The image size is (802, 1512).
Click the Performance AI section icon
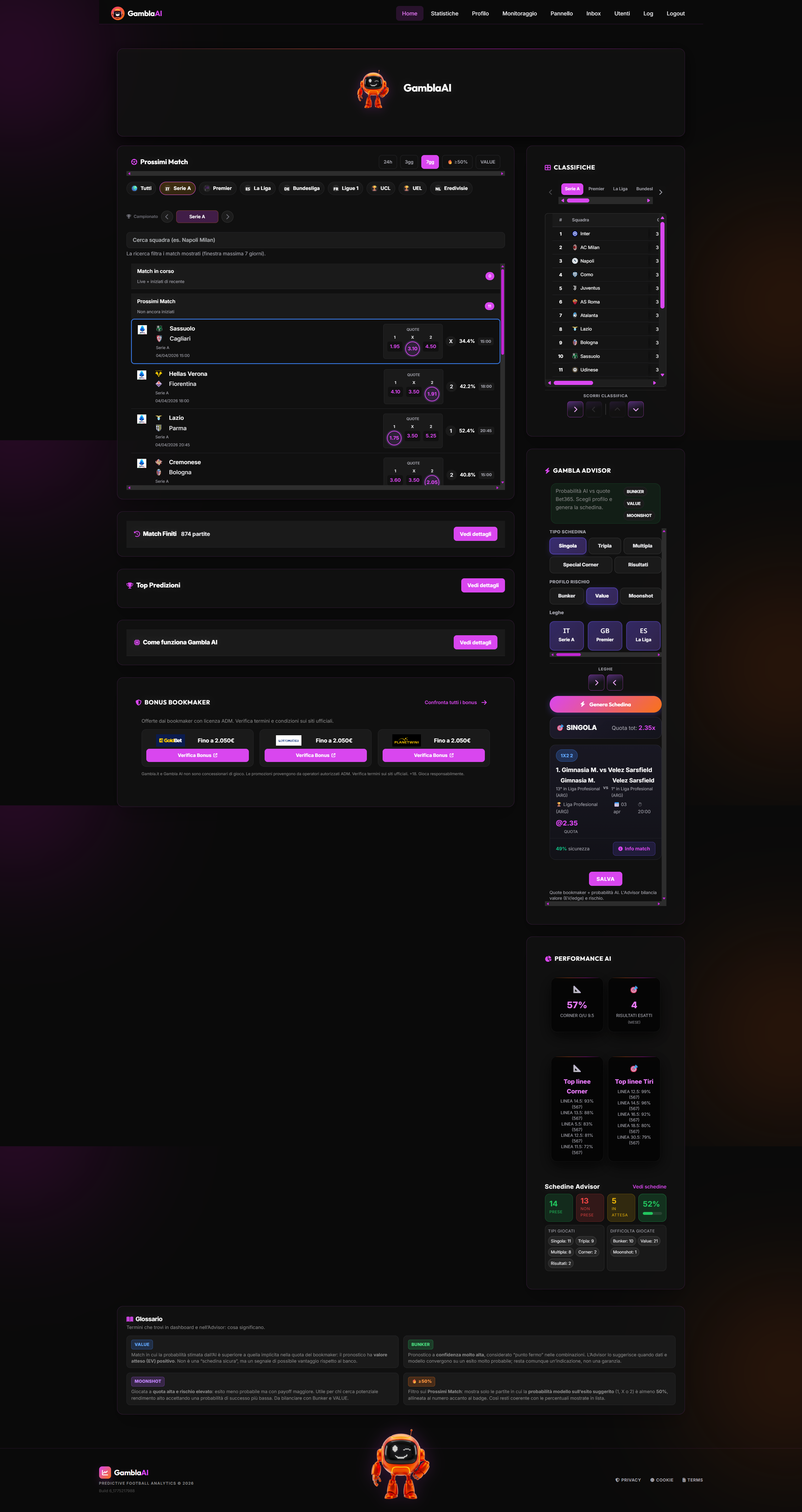(547, 958)
